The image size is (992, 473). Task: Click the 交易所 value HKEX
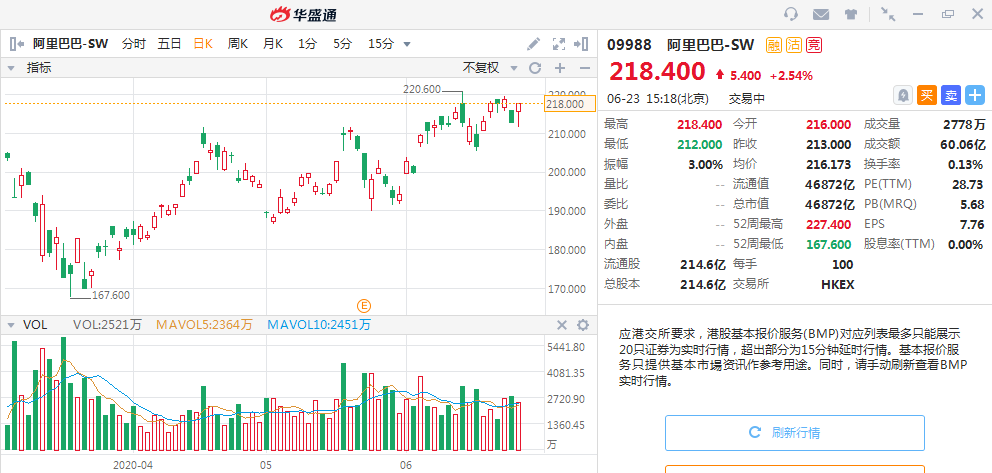click(837, 285)
